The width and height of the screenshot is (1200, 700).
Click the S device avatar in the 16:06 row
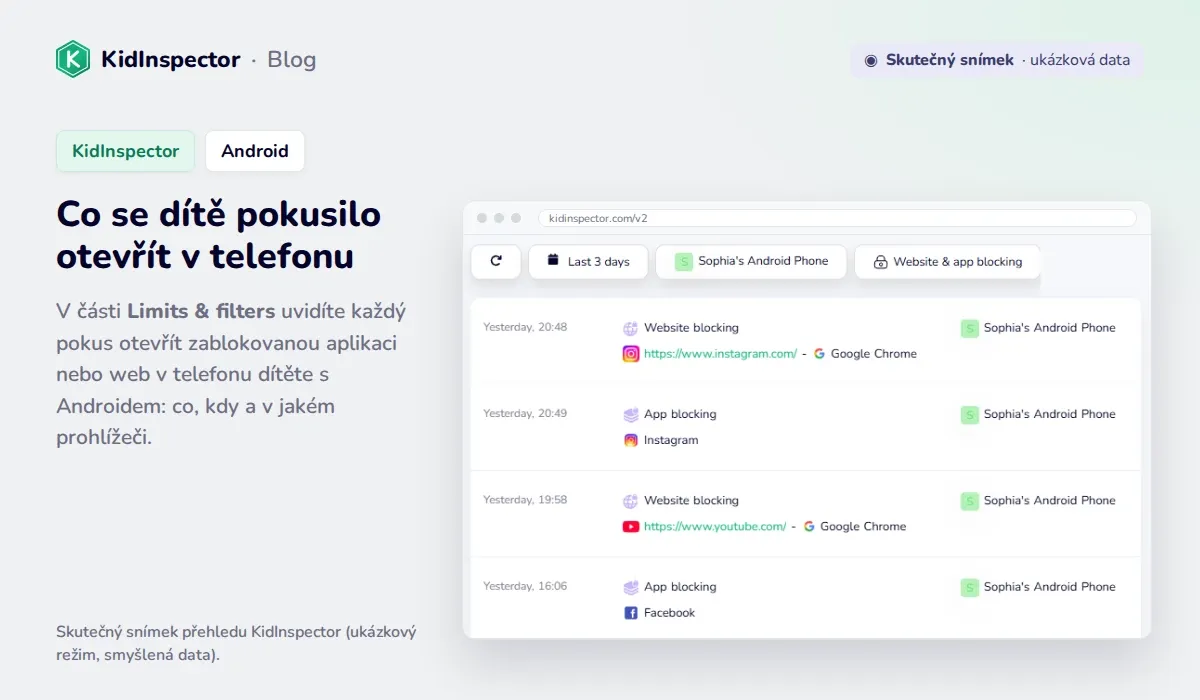point(969,587)
